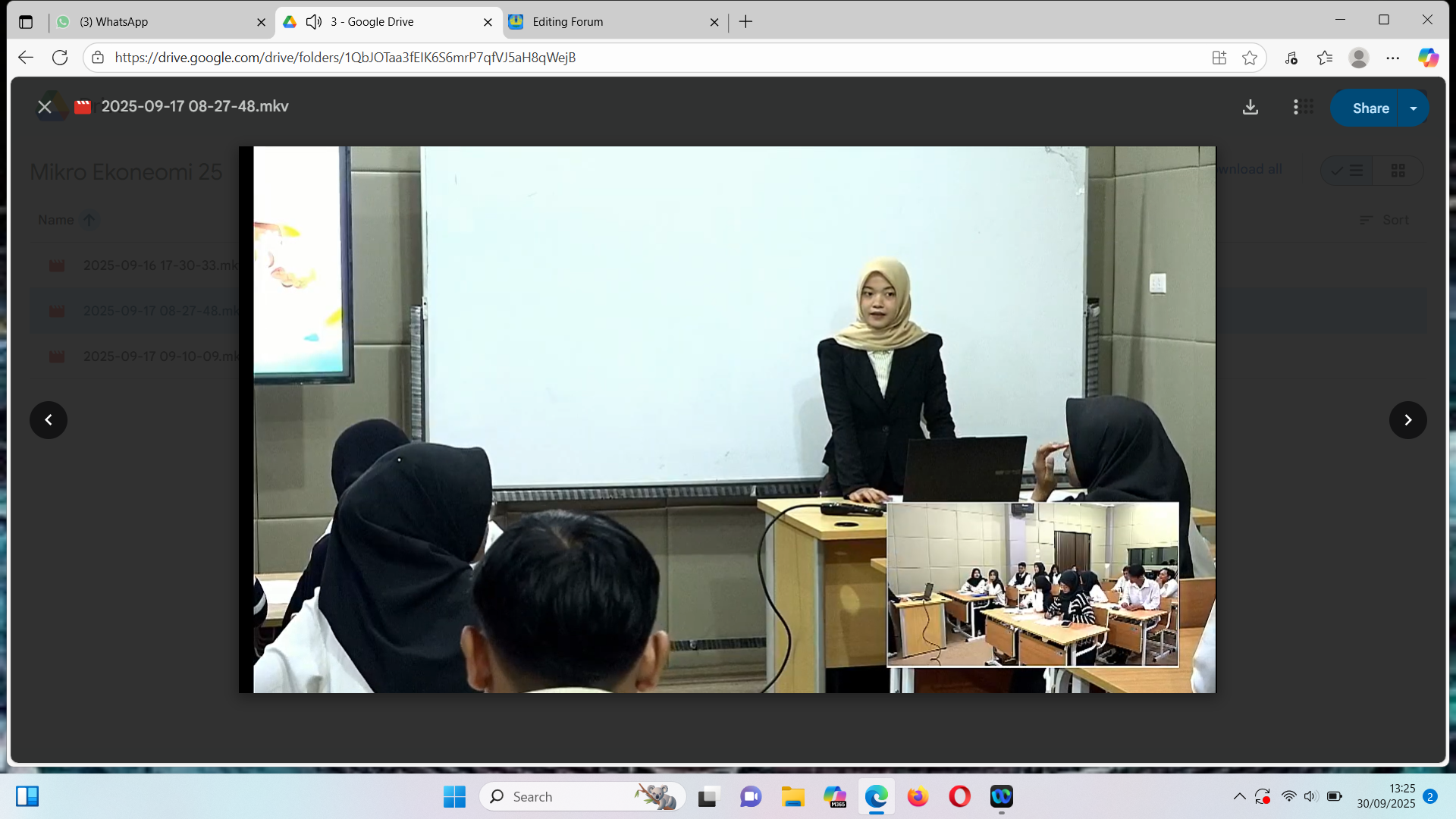The width and height of the screenshot is (1456, 819).
Task: Open the browser Settings and more ellipsis menu
Action: pos(1392,58)
